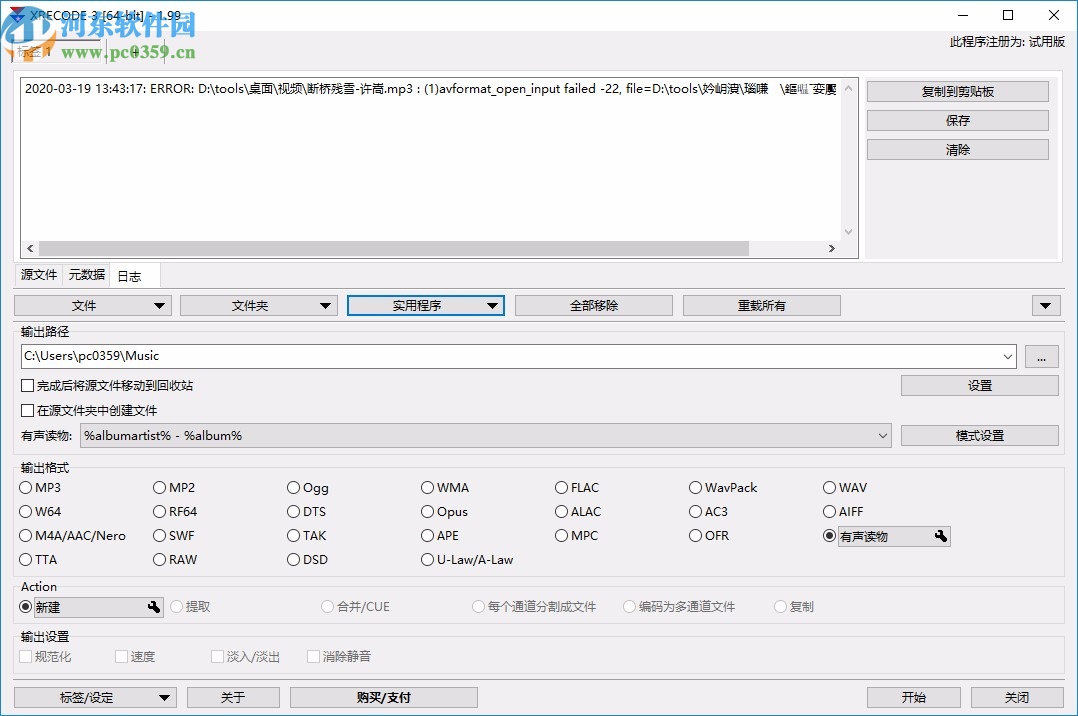Click the wrench icon beside 有声读物 format
This screenshot has width=1078, height=716.
pos(940,536)
